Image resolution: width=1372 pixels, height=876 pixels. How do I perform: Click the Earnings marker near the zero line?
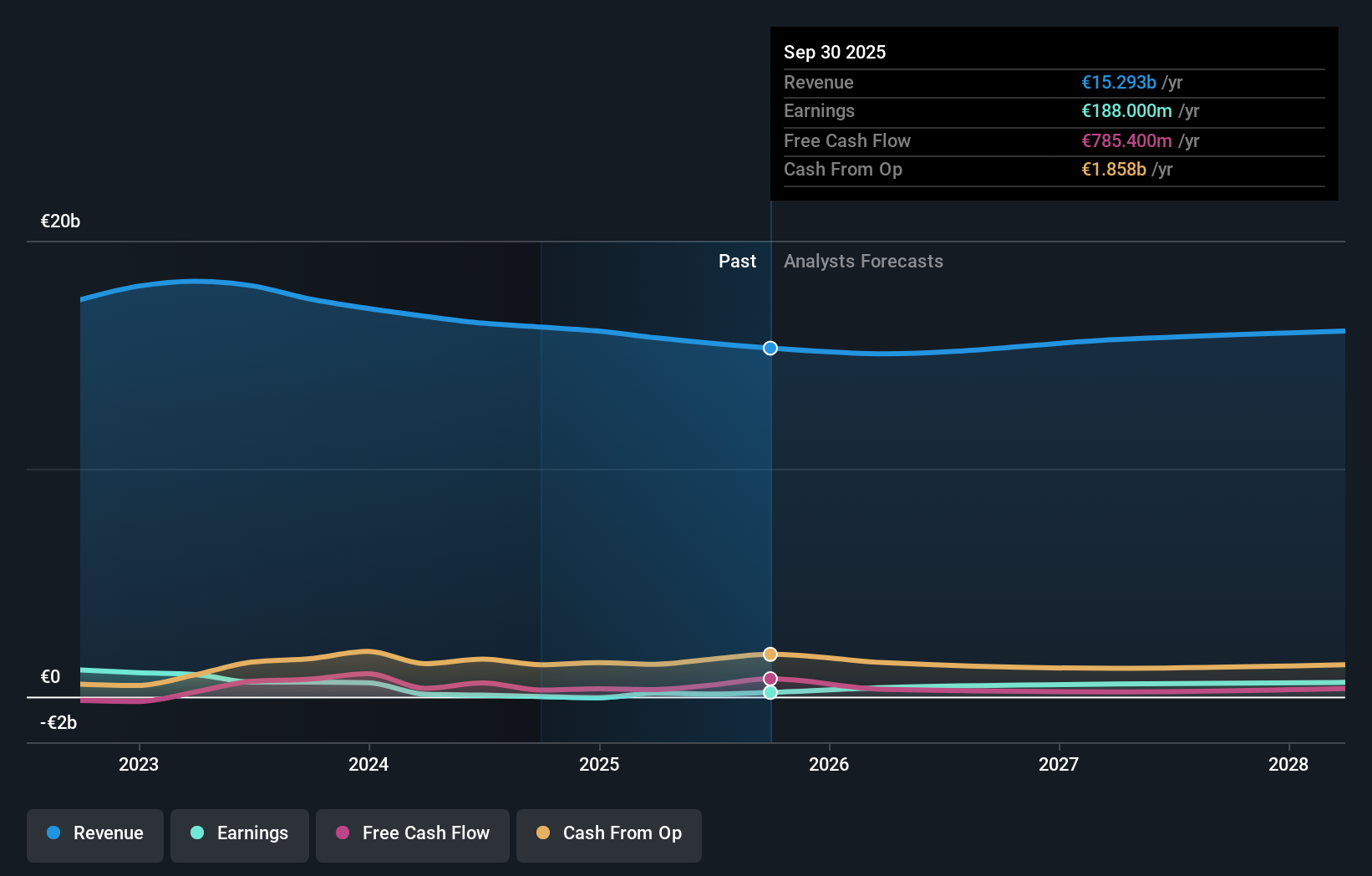tap(770, 692)
